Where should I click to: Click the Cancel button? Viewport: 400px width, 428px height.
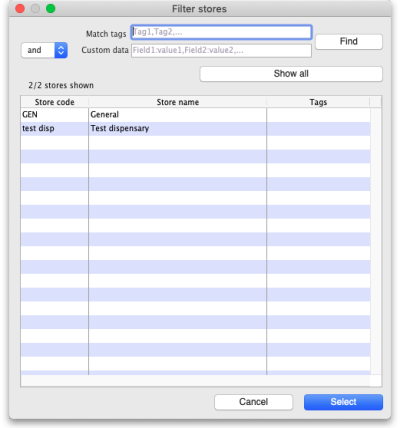coord(254,402)
